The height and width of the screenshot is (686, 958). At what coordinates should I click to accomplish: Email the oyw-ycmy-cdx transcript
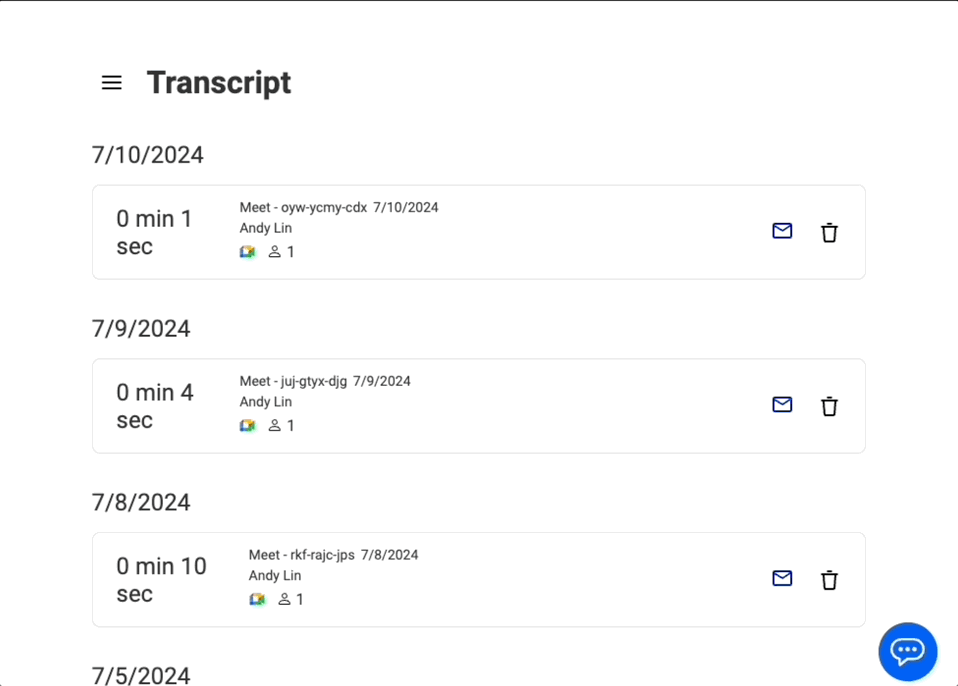782,231
